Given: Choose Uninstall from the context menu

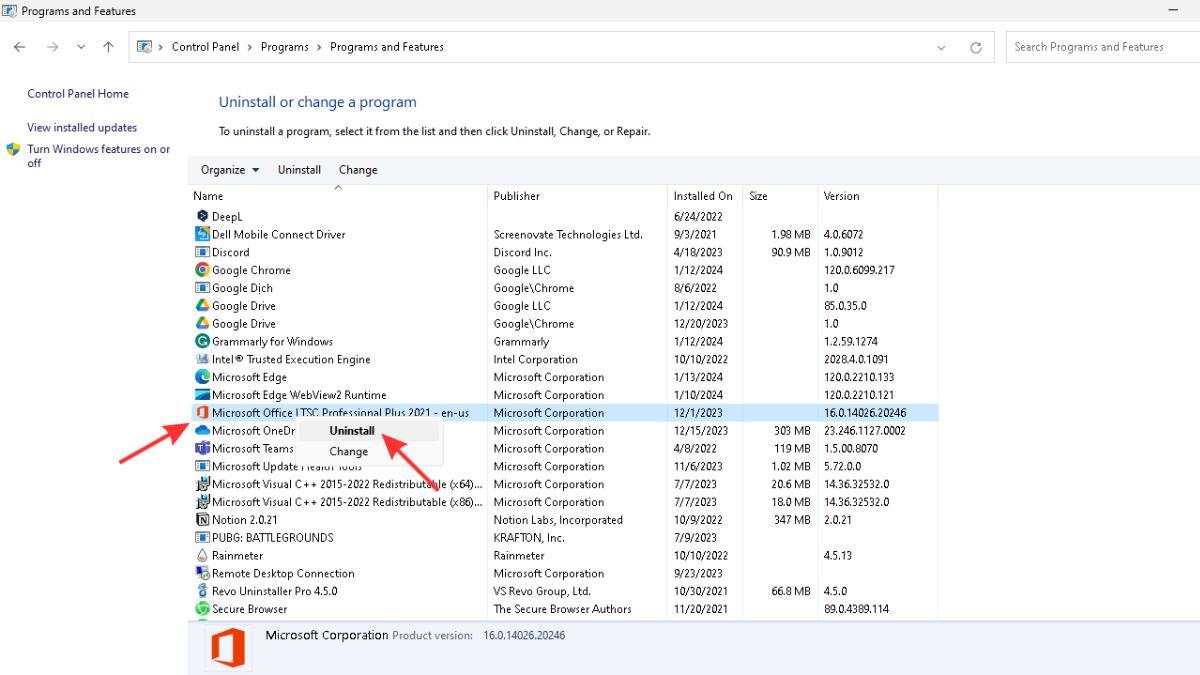Looking at the screenshot, I should (368, 431).
